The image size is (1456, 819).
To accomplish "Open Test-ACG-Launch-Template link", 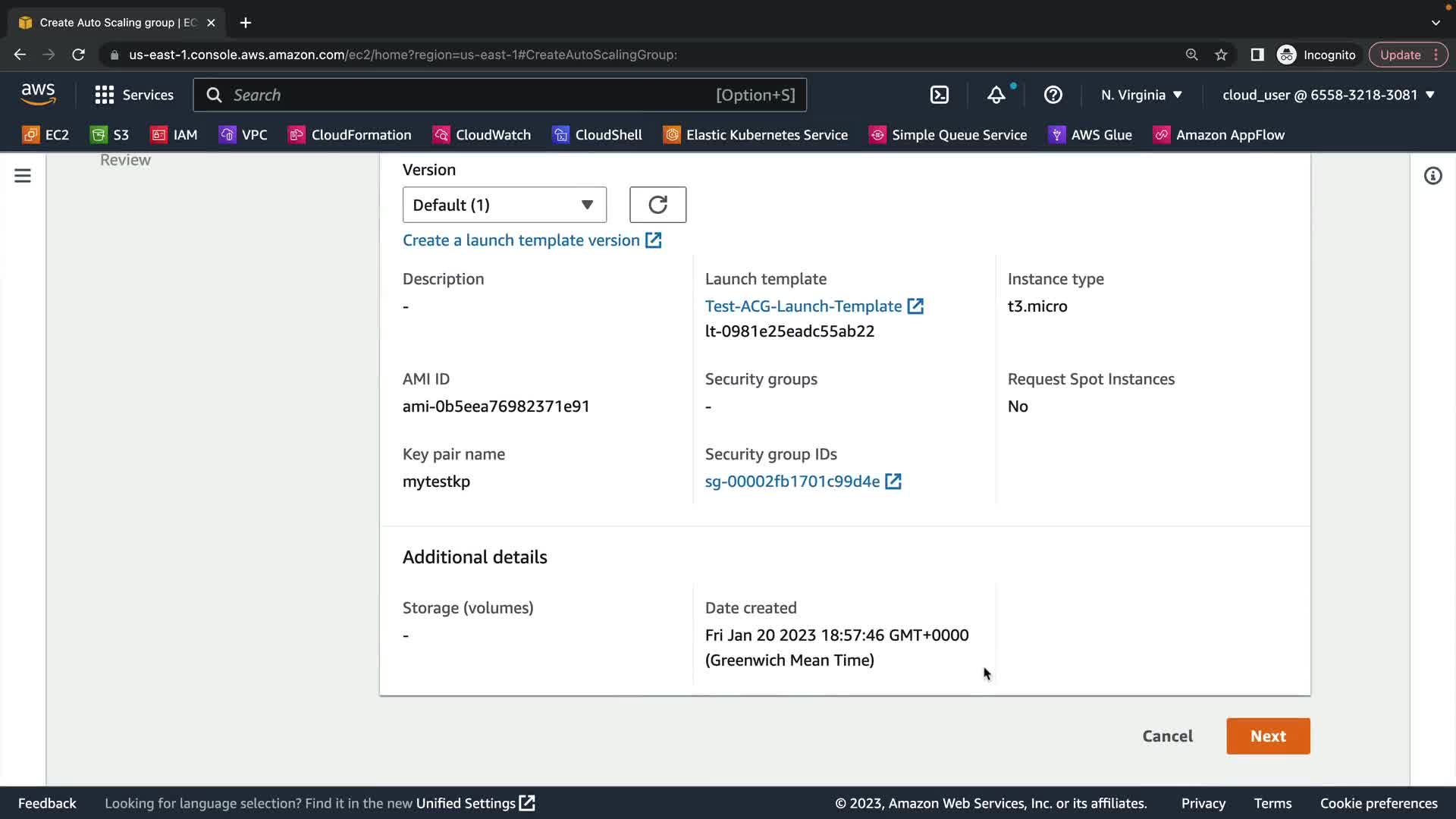I will click(x=803, y=306).
